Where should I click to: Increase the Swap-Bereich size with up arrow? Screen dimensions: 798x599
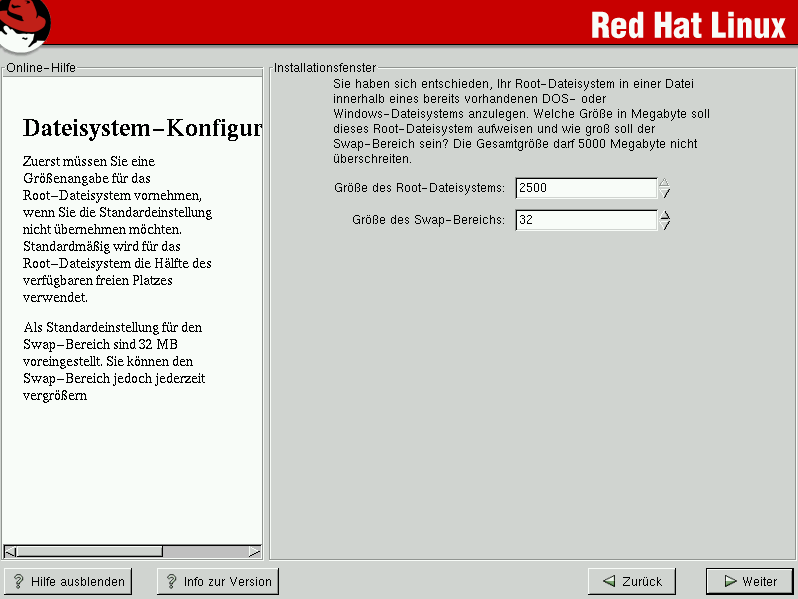[665, 214]
